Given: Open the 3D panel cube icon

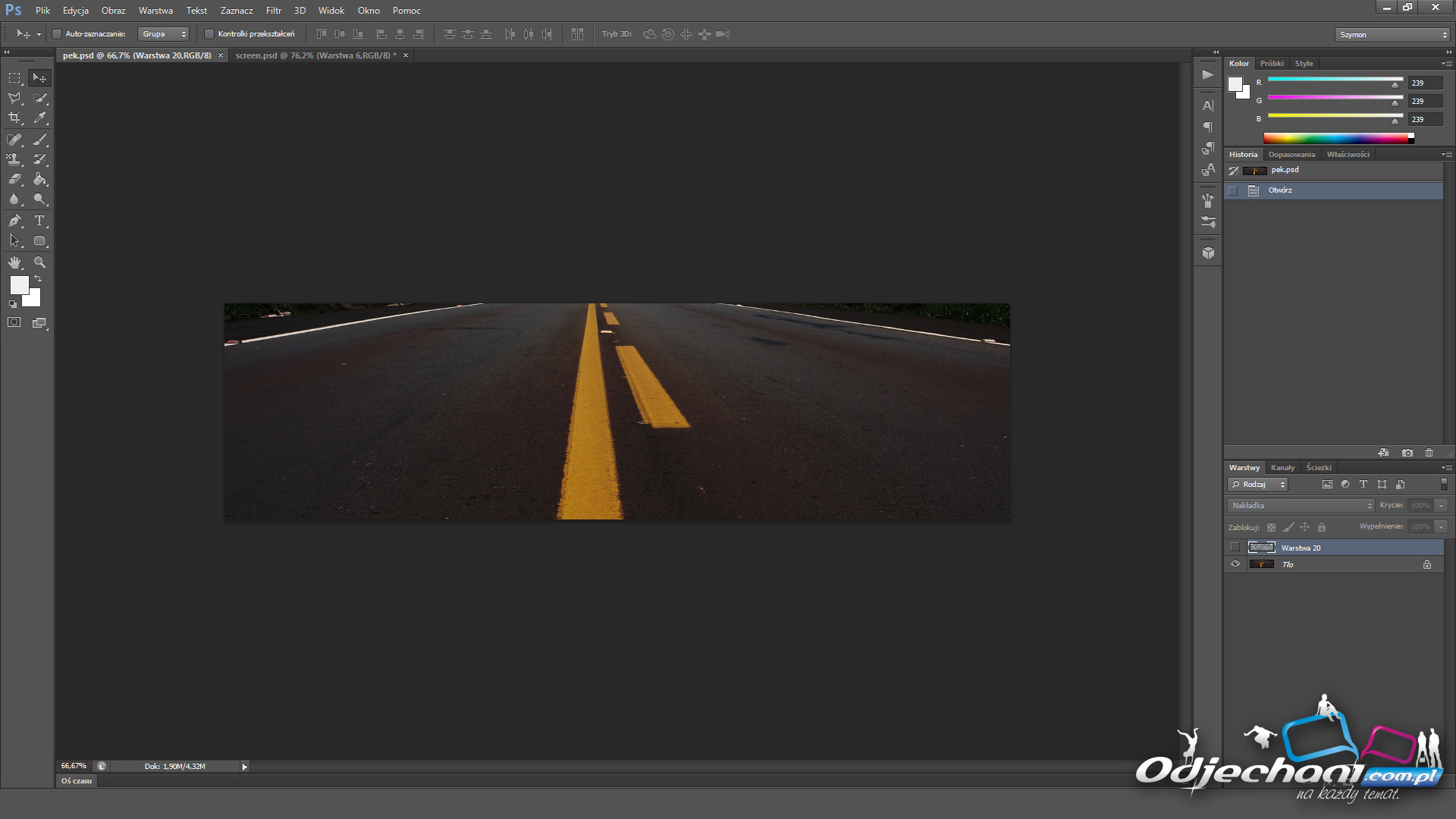Looking at the screenshot, I should coord(1208,253).
